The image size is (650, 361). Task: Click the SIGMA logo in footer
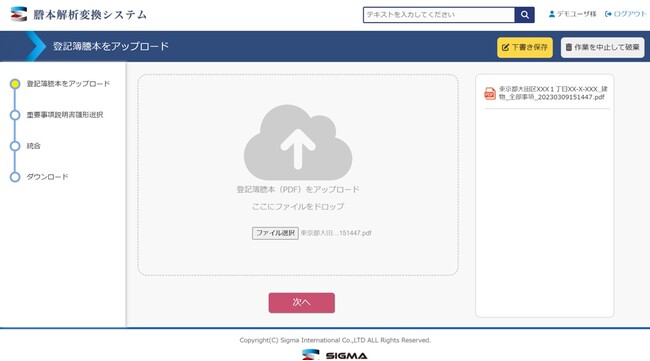tap(335, 355)
